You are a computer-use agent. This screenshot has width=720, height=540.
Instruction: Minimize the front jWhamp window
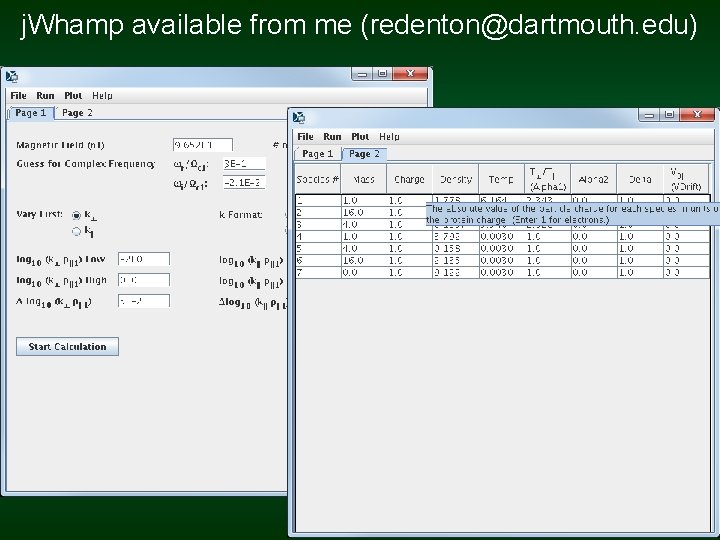click(x=649, y=114)
